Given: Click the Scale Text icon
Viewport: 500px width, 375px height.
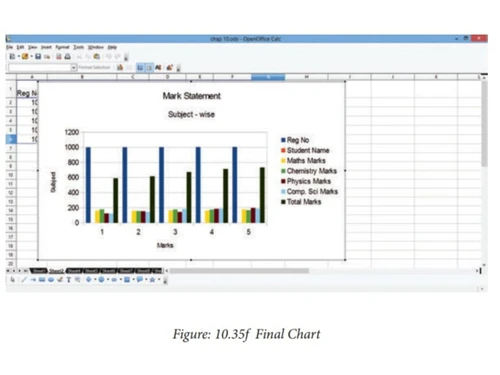Looking at the screenshot, I should [x=158, y=68].
